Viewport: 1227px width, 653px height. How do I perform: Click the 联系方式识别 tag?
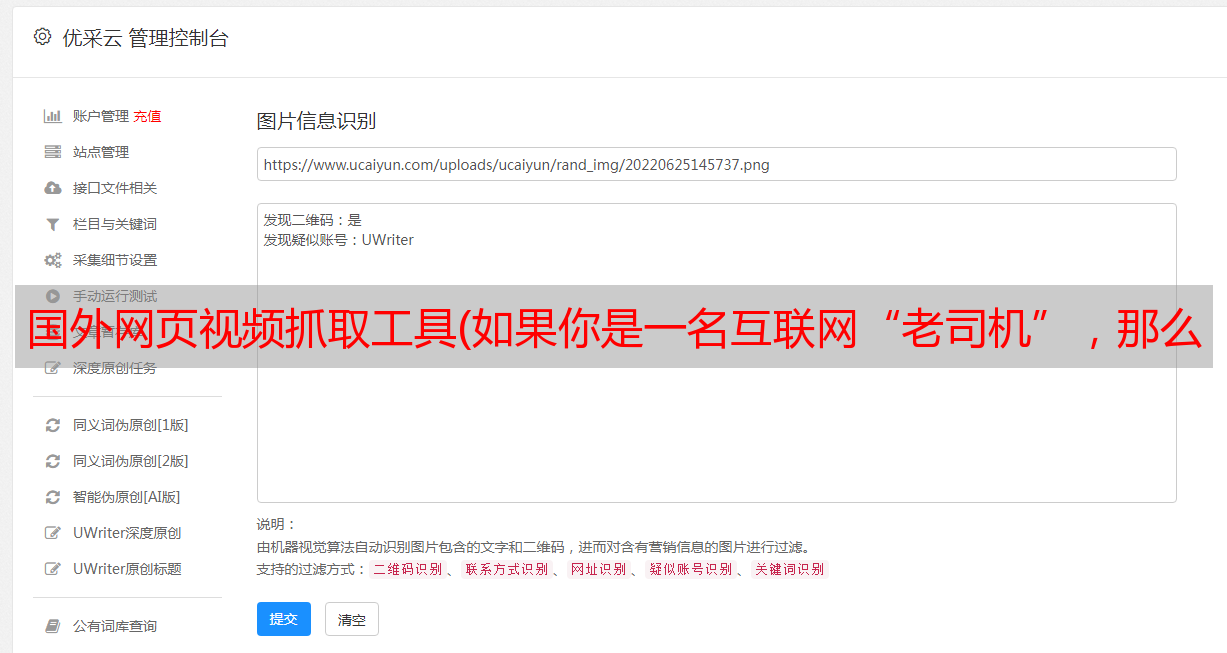(x=506, y=569)
